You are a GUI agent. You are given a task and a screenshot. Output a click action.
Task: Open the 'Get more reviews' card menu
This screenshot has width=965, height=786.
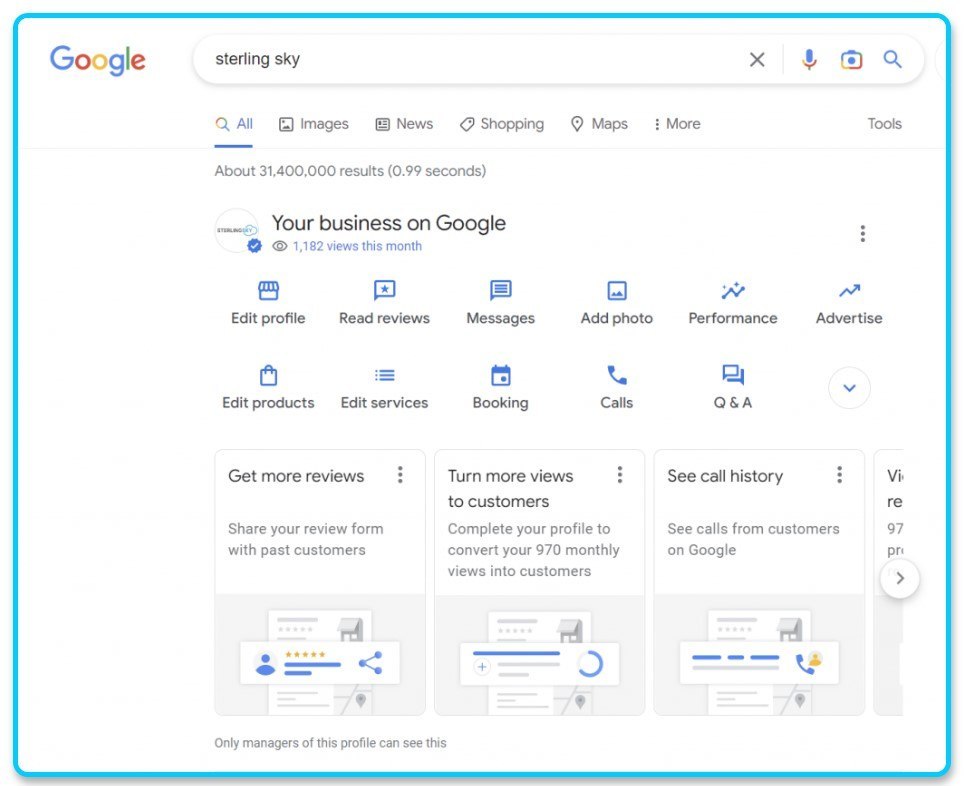[400, 475]
